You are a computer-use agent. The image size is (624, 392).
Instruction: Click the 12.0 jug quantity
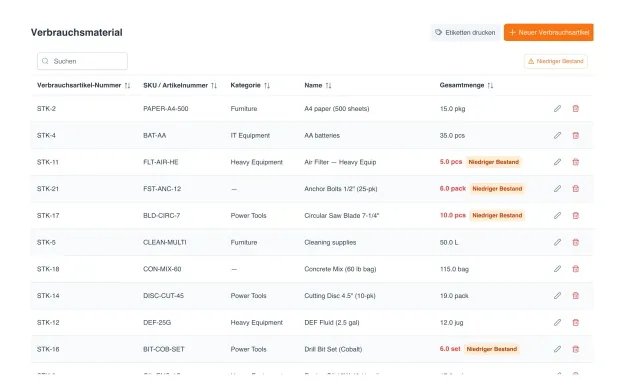[x=451, y=322]
